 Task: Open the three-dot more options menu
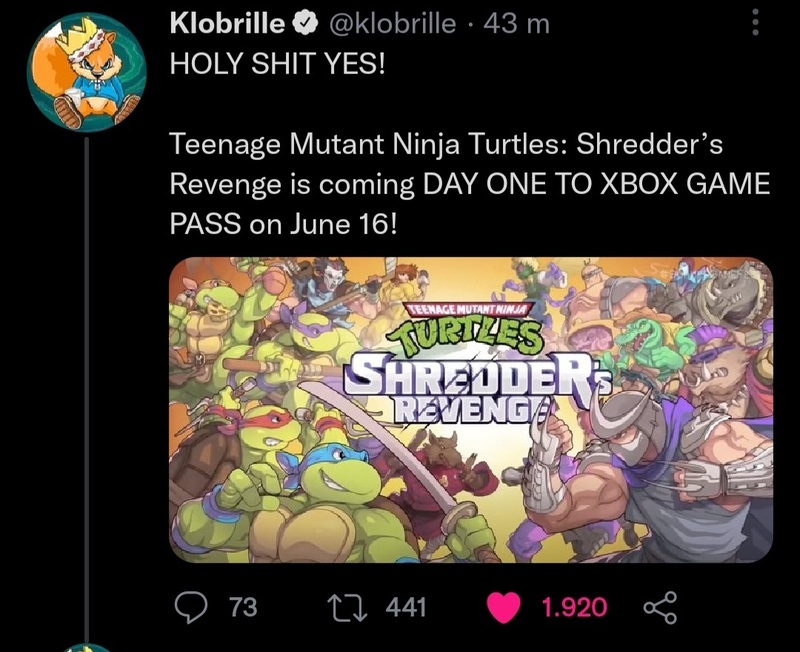click(754, 22)
